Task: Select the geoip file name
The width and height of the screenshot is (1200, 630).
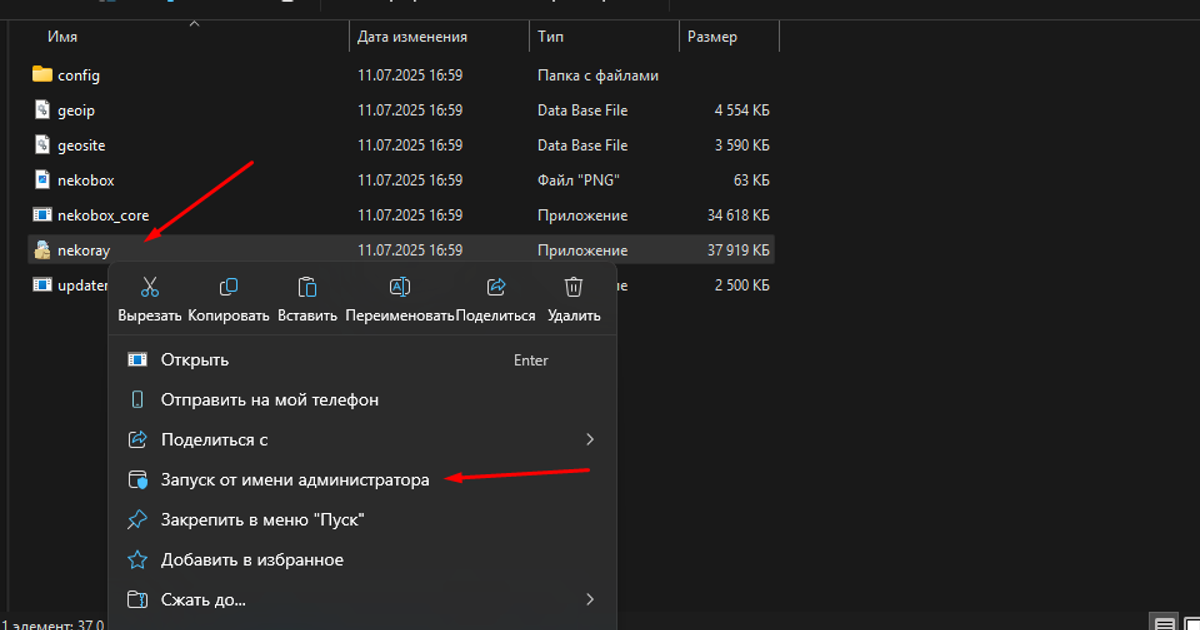Action: (76, 111)
